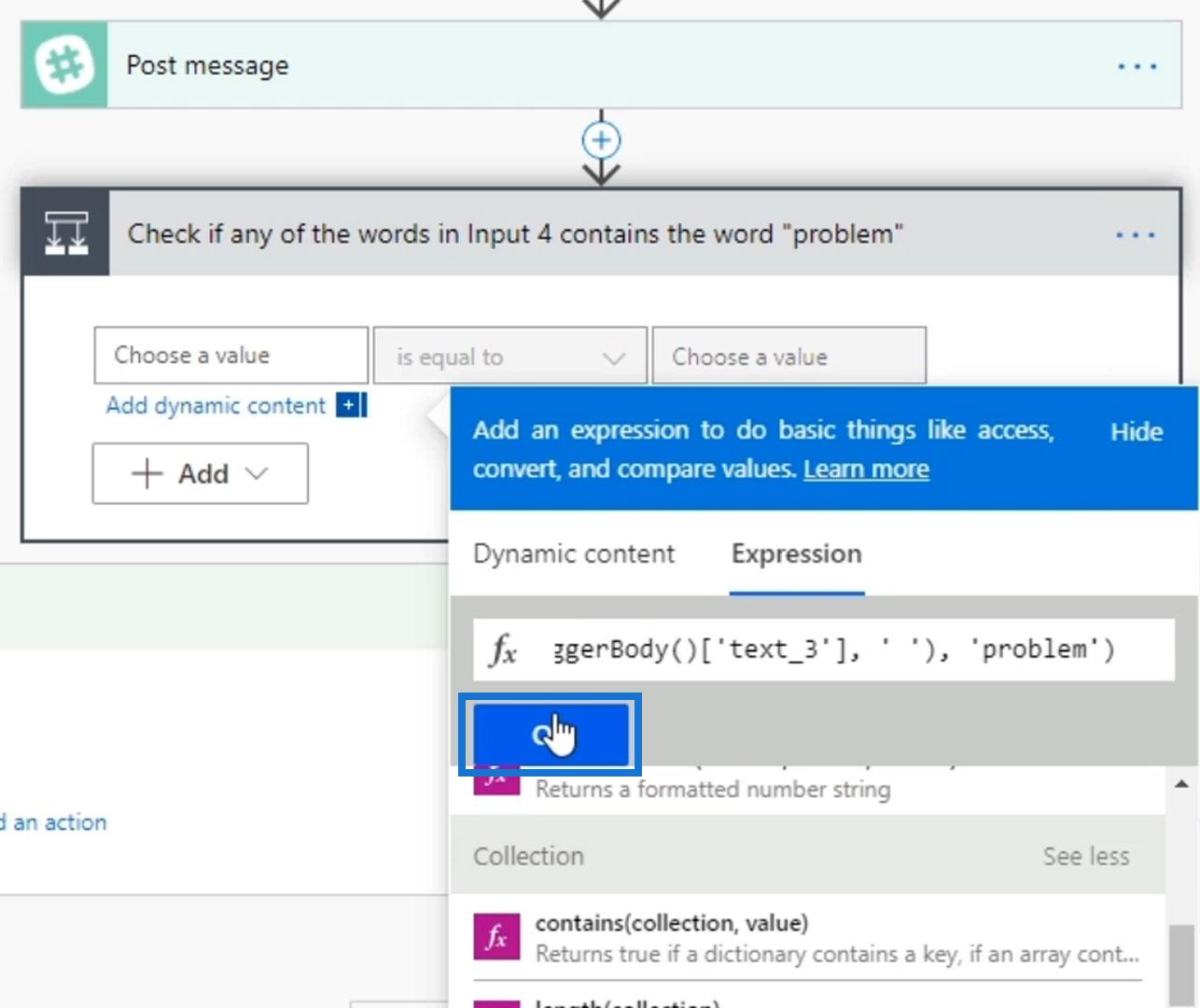Click the Slack icon on Post message
This screenshot has height=1008, width=1200.
[64, 65]
